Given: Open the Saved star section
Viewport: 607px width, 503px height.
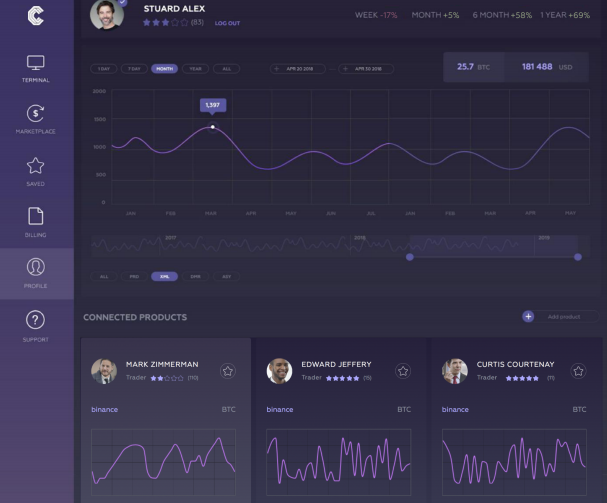Looking at the screenshot, I should click(35, 170).
